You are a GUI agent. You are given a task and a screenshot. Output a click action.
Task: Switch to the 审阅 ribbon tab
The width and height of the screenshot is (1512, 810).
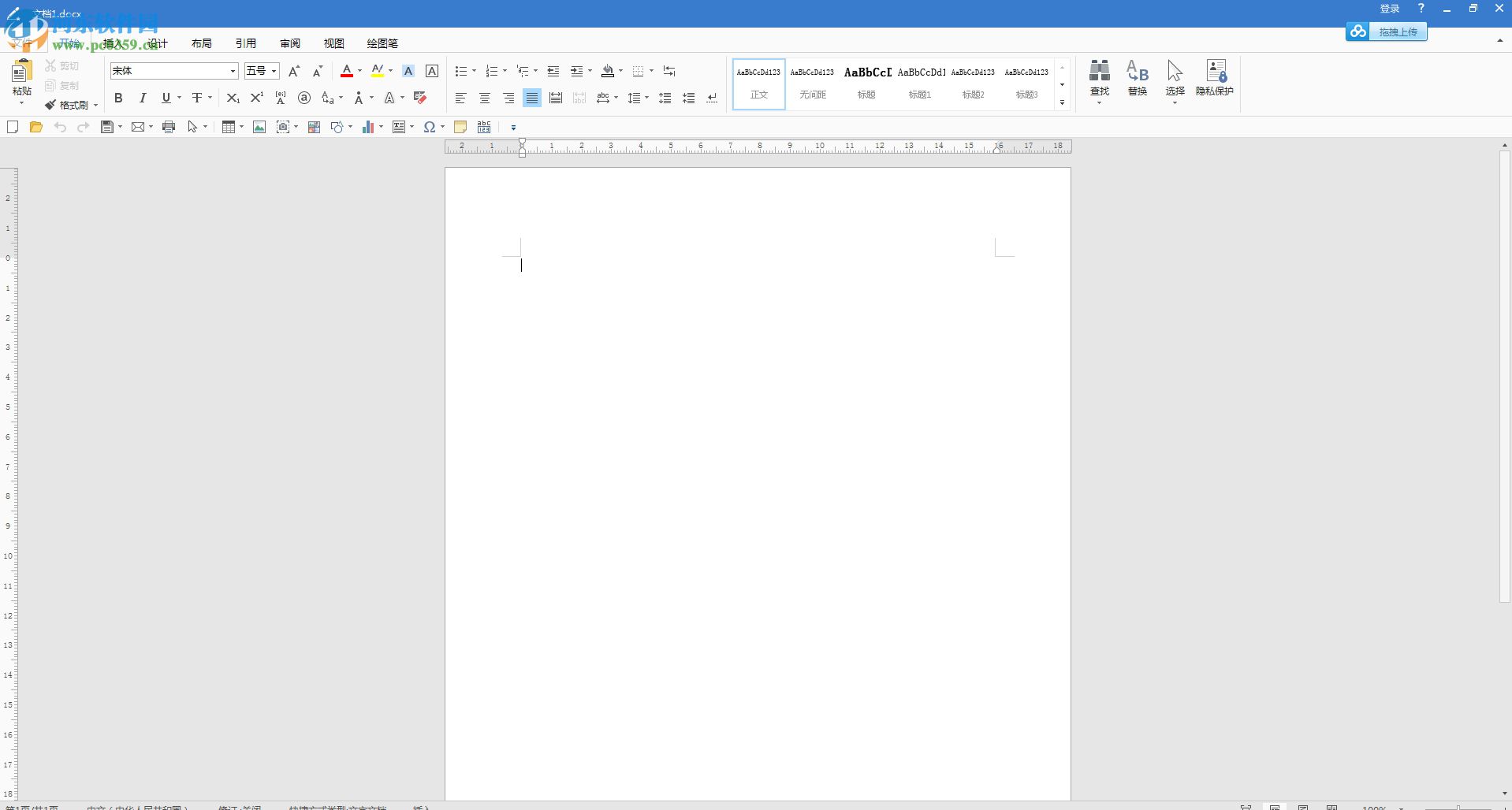[x=289, y=43]
